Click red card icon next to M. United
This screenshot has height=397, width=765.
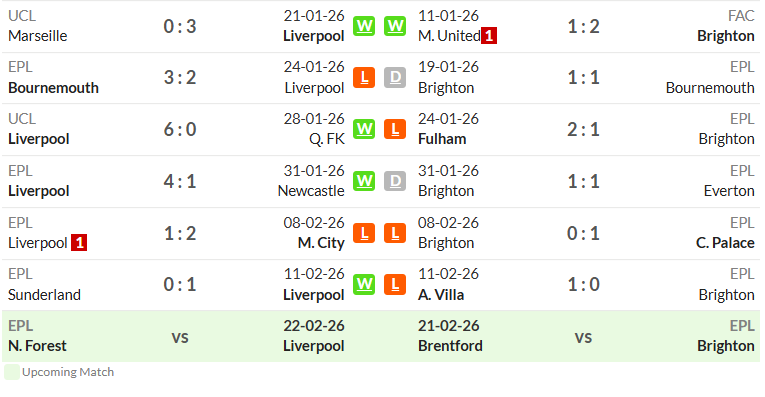[489, 36]
